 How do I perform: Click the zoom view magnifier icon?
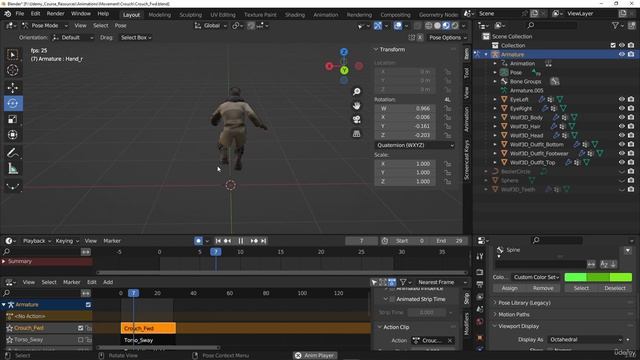(x=357, y=91)
